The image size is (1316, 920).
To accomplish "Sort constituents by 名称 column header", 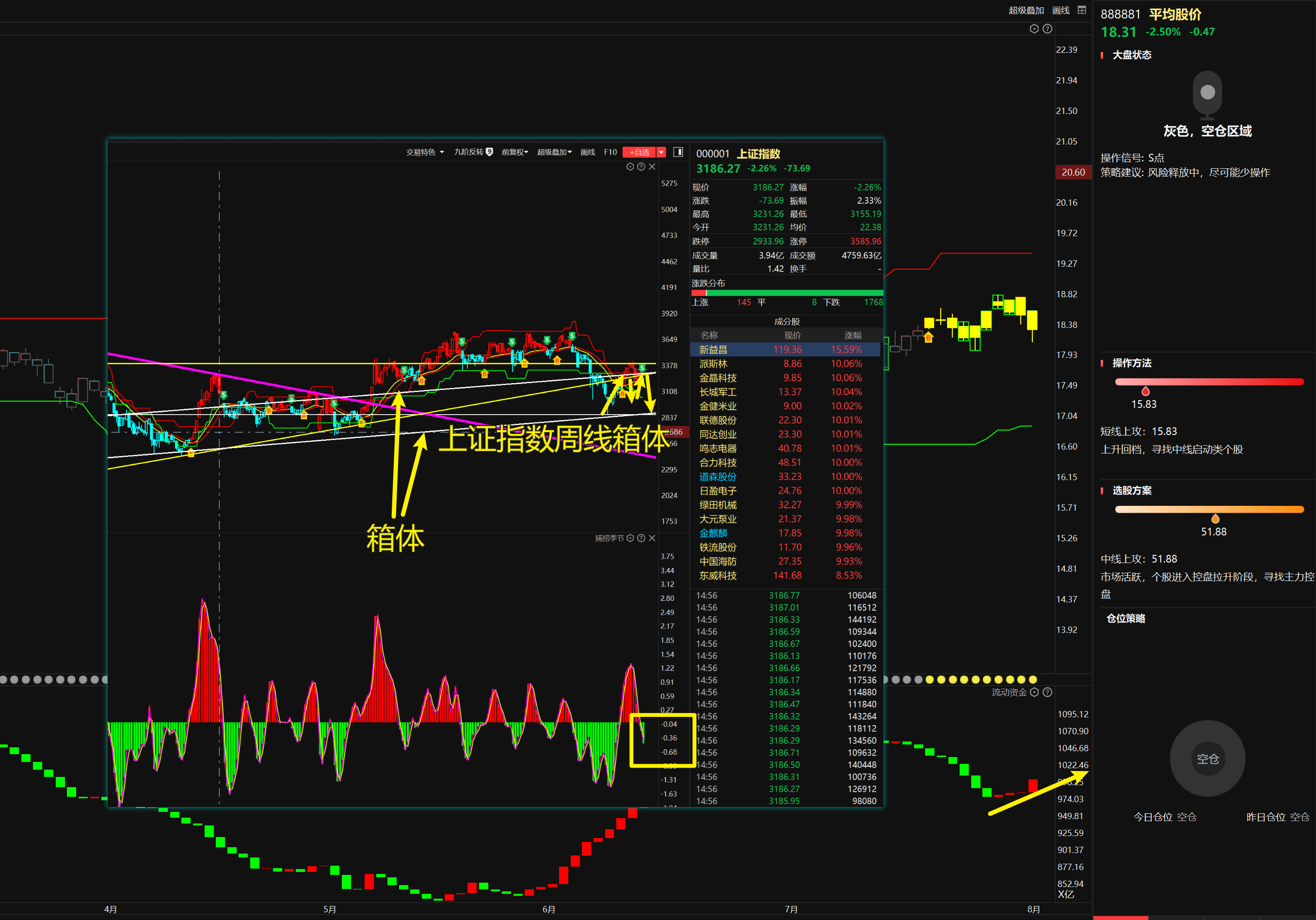I will [x=709, y=335].
